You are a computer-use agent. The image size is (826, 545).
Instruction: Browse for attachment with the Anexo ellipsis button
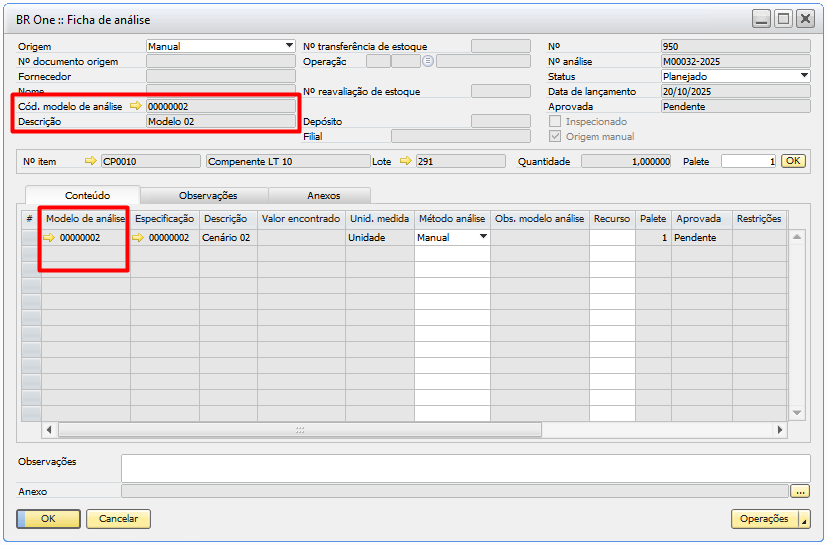[799, 491]
